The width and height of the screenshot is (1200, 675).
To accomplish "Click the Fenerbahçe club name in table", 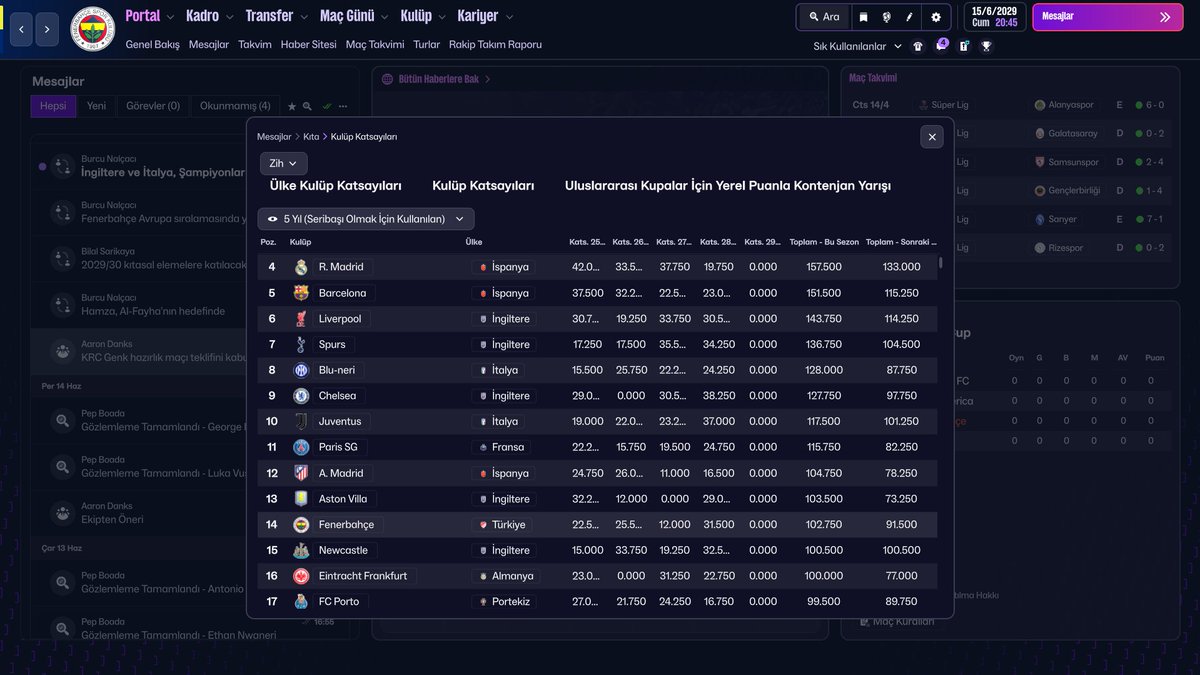I will [346, 525].
